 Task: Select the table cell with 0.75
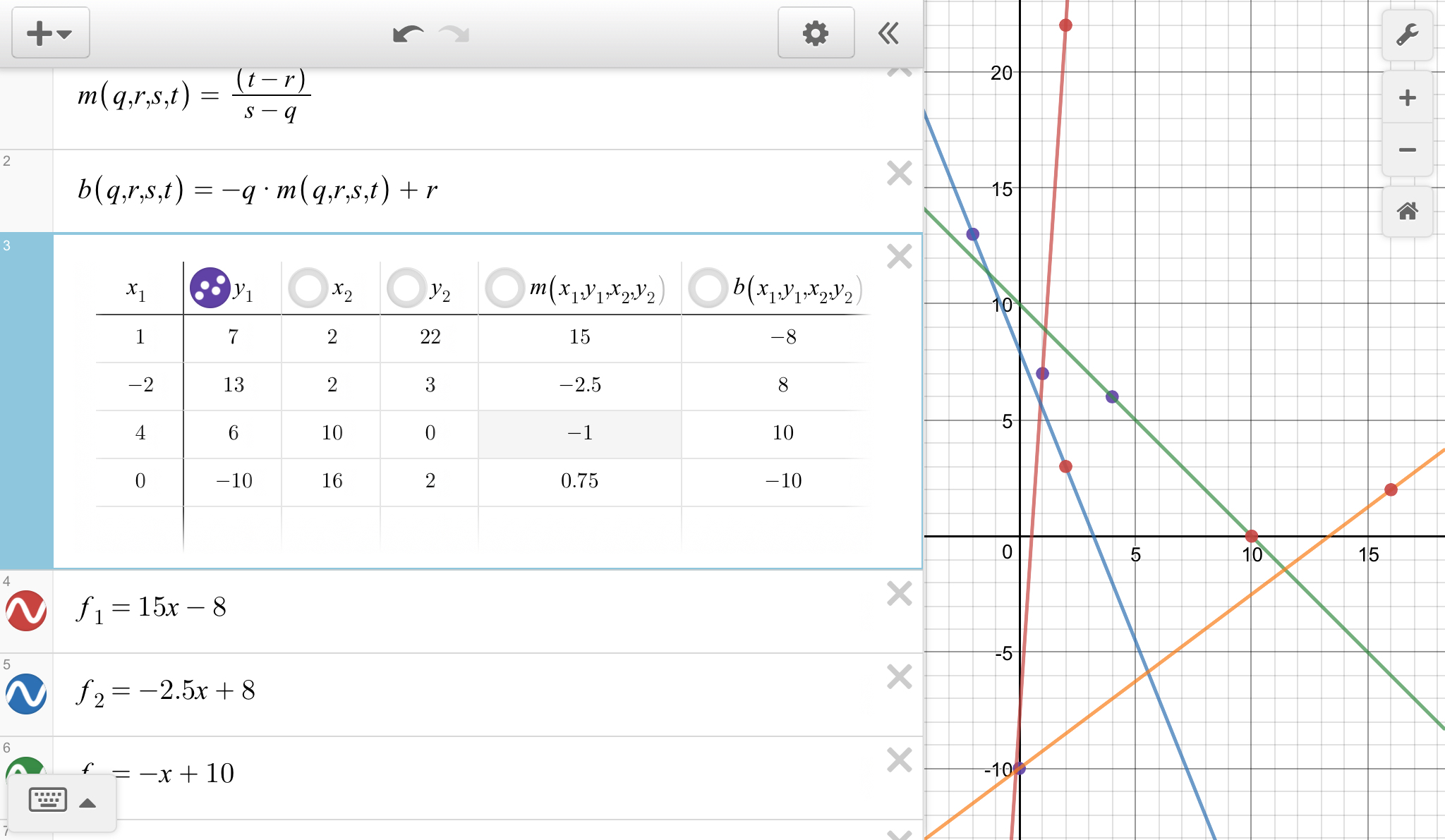[x=579, y=481]
